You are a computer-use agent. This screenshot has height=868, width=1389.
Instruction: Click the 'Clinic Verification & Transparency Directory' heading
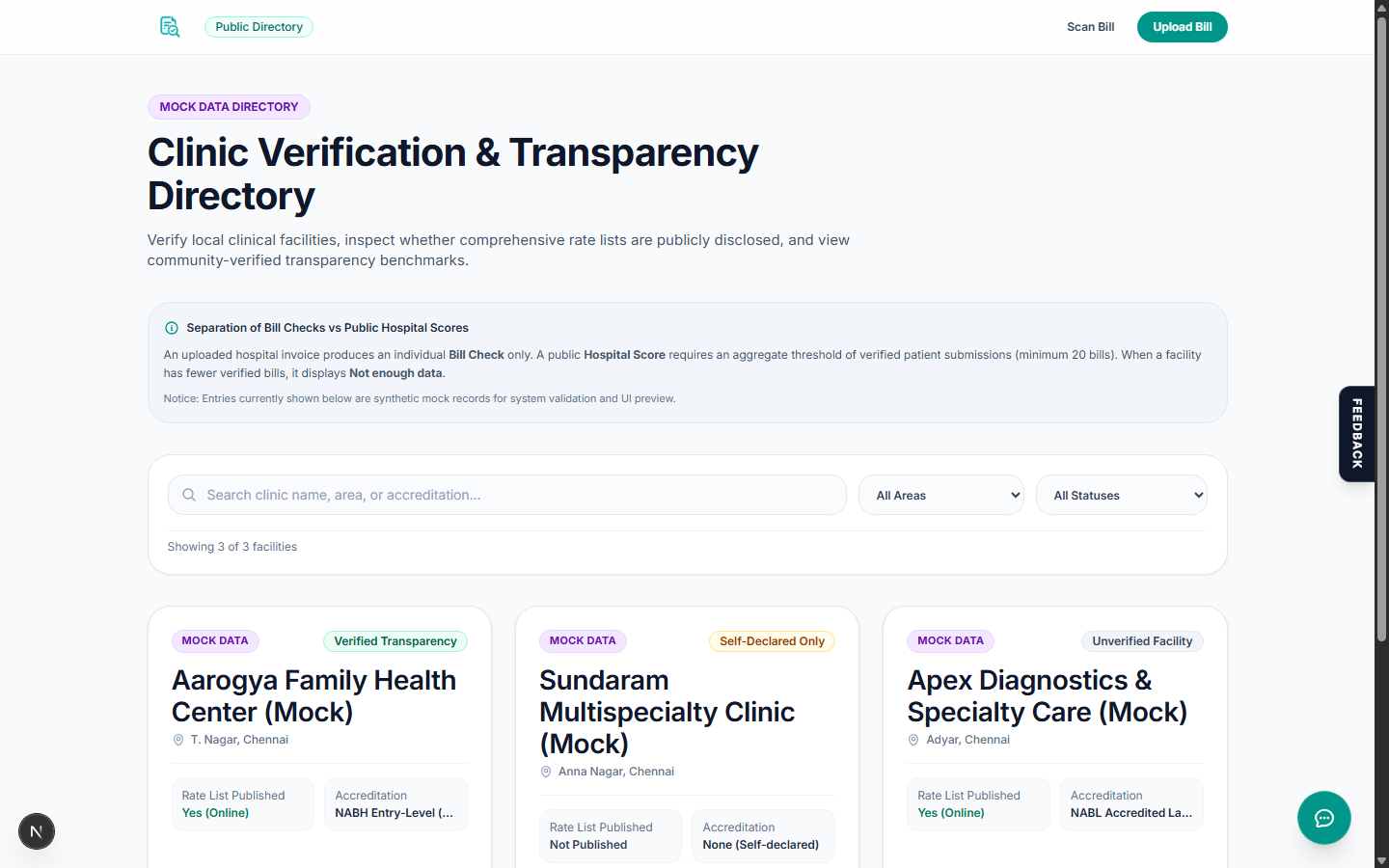coord(453,175)
